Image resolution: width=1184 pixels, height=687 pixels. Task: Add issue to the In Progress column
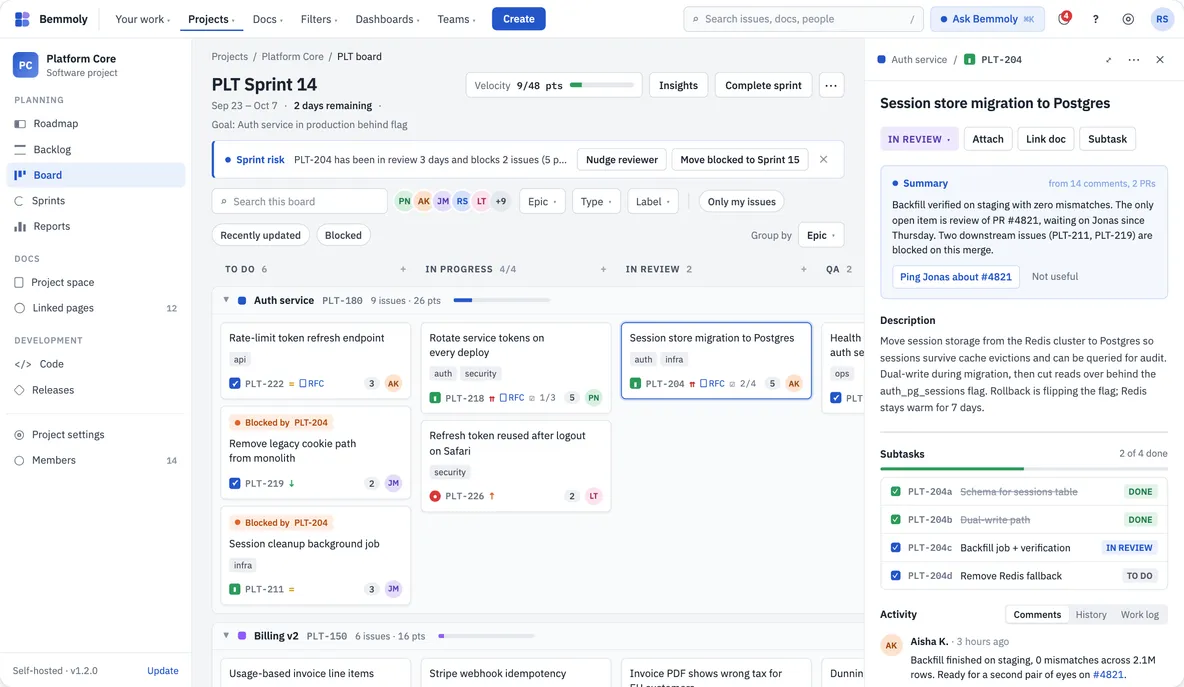603,269
